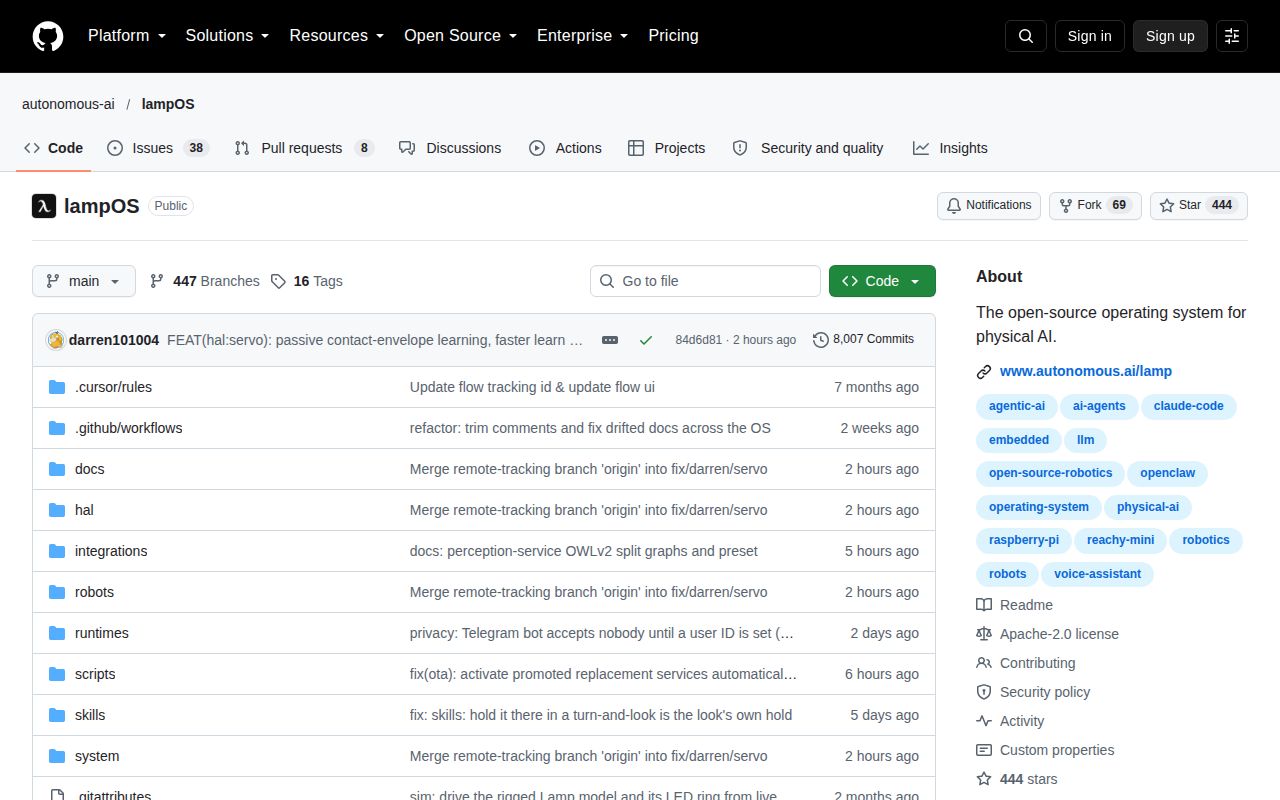This screenshot has height=800, width=1280.
Task: Star the lampOS repository
Action: (1199, 206)
